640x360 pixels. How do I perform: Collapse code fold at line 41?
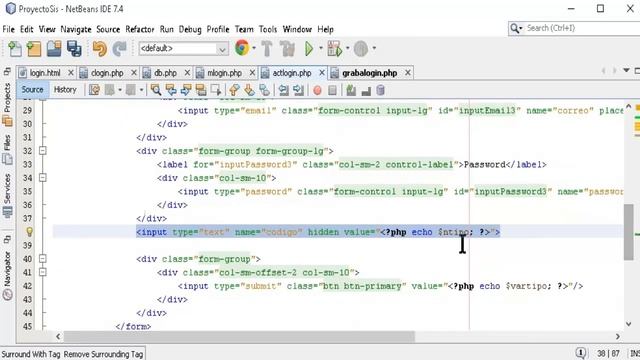42,272
